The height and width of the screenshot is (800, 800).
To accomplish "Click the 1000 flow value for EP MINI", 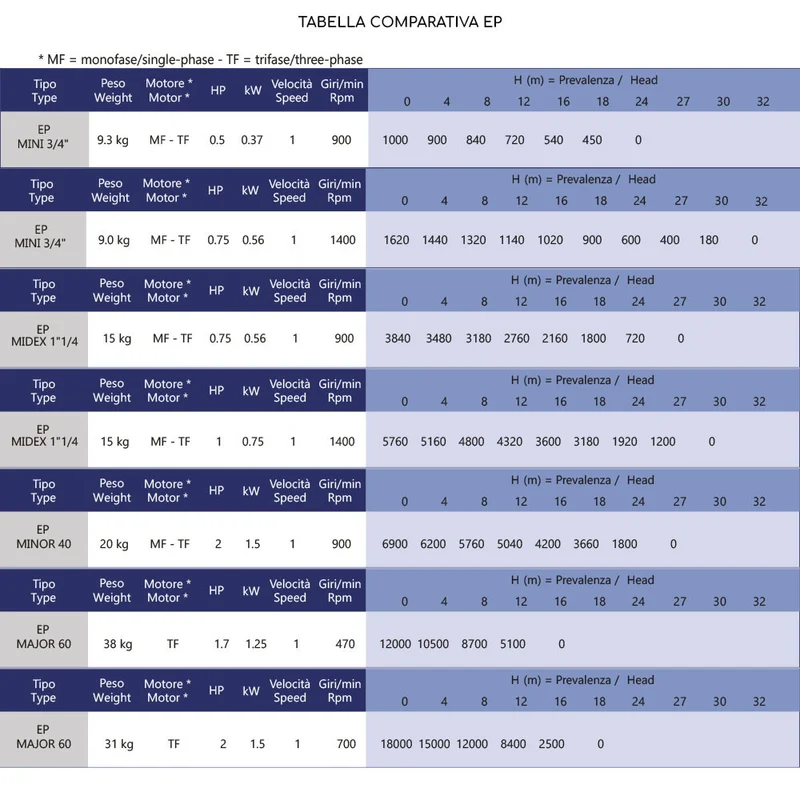I will (395, 140).
